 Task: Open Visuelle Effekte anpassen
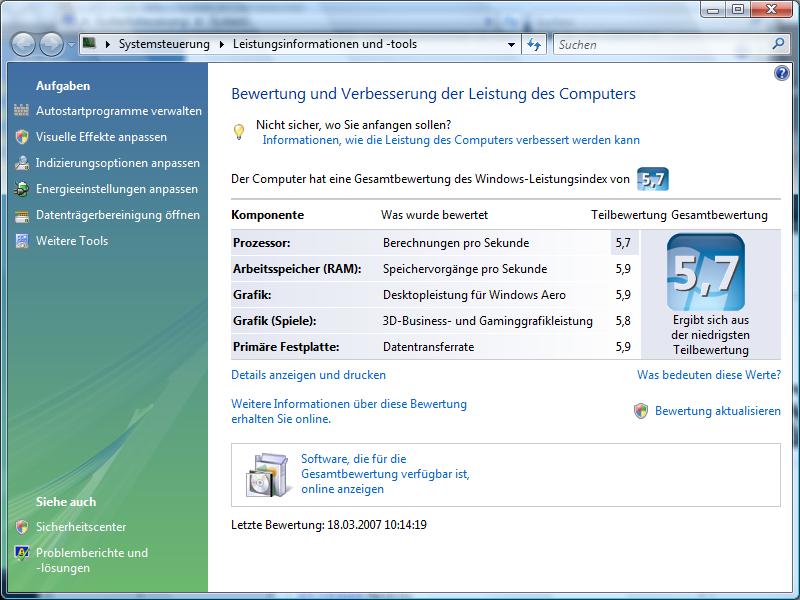pos(101,137)
